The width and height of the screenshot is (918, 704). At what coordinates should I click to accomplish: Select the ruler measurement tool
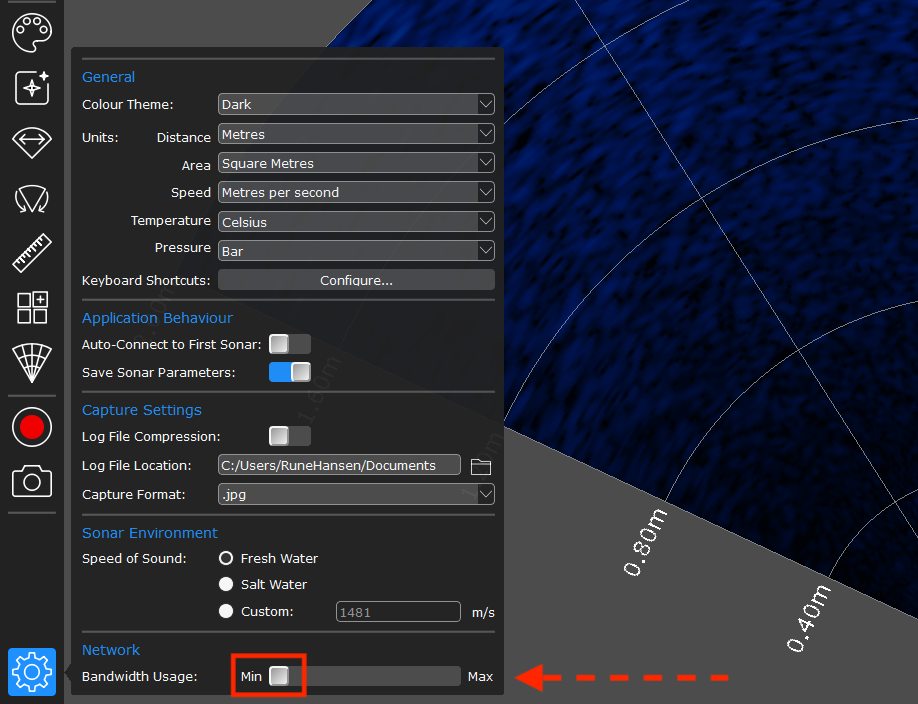[x=32, y=253]
